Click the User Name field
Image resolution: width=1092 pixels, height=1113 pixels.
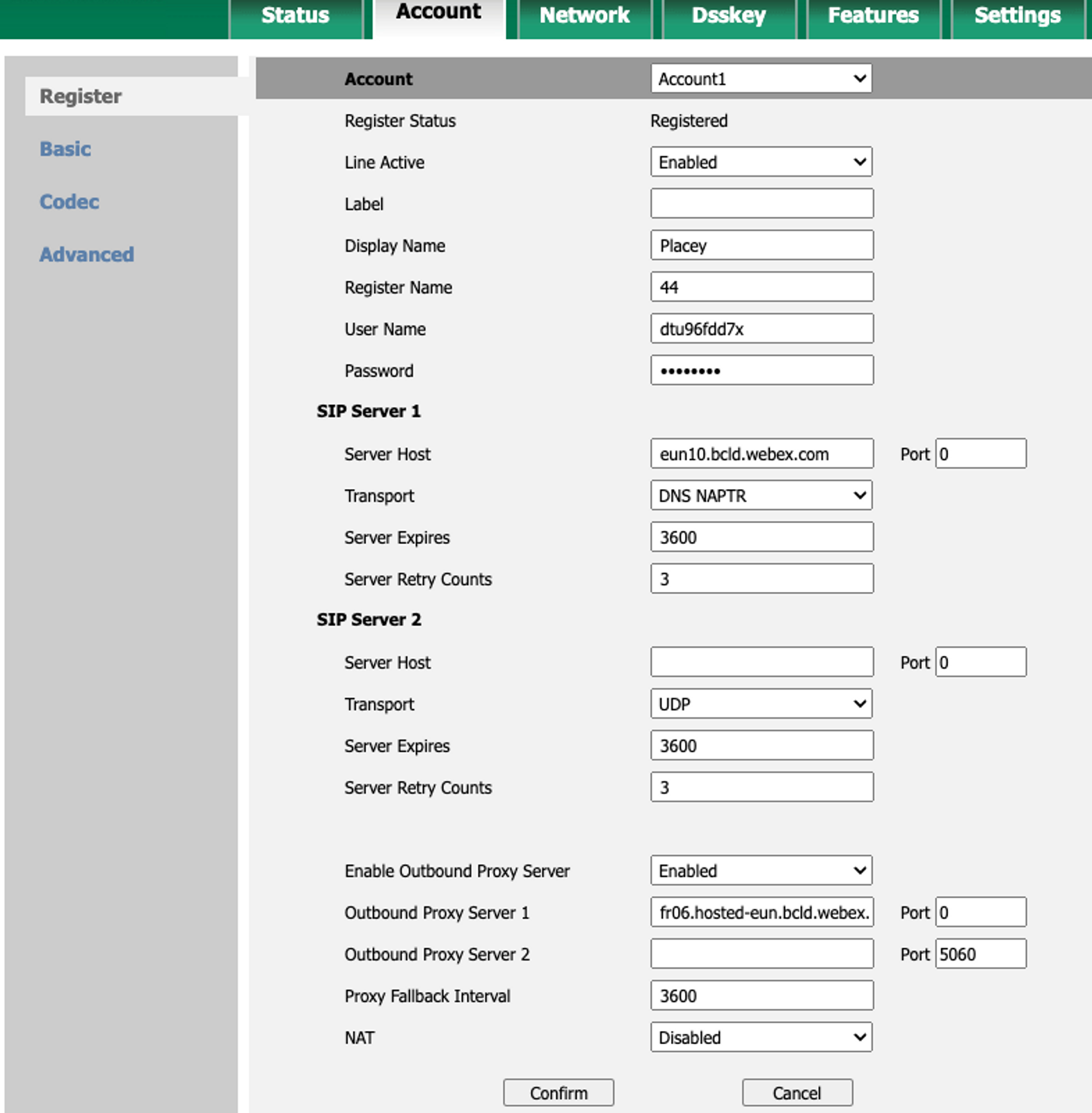click(x=762, y=329)
